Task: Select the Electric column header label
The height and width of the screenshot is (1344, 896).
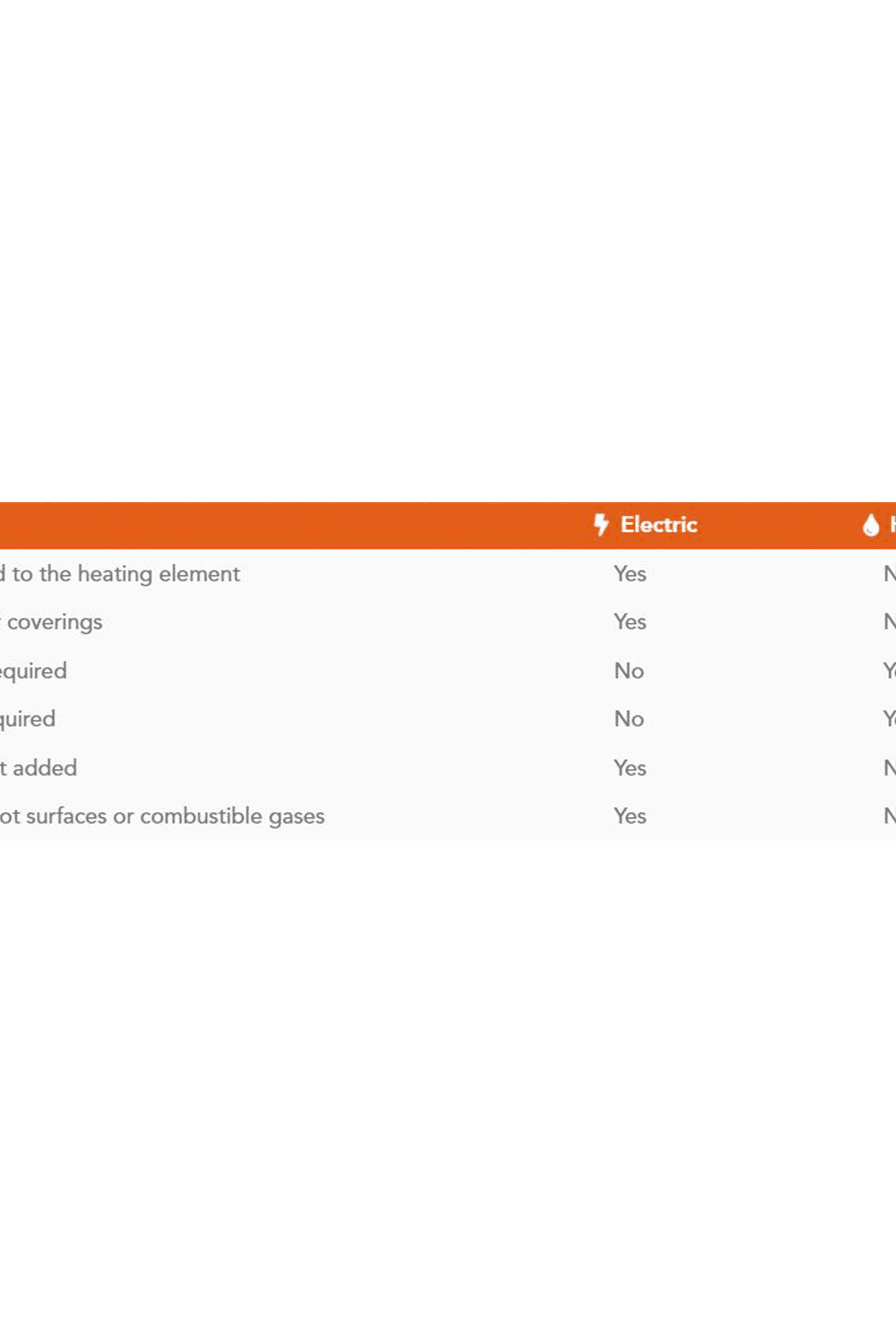Action: pyautogui.click(x=659, y=525)
